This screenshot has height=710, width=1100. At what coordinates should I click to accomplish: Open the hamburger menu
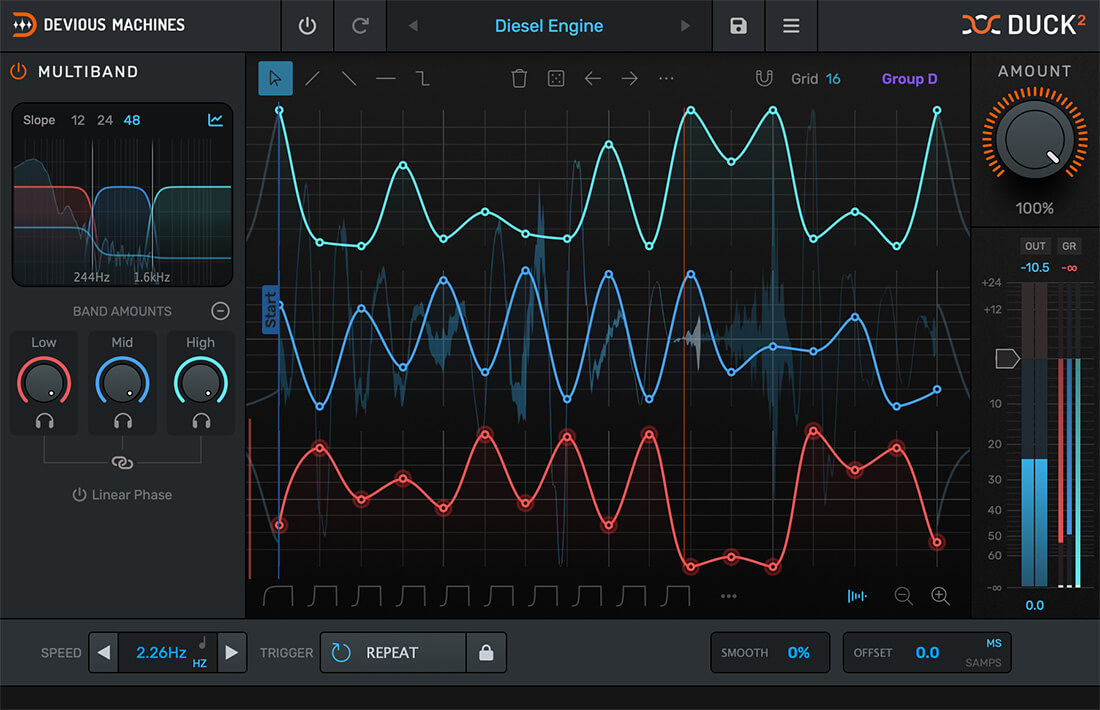791,25
